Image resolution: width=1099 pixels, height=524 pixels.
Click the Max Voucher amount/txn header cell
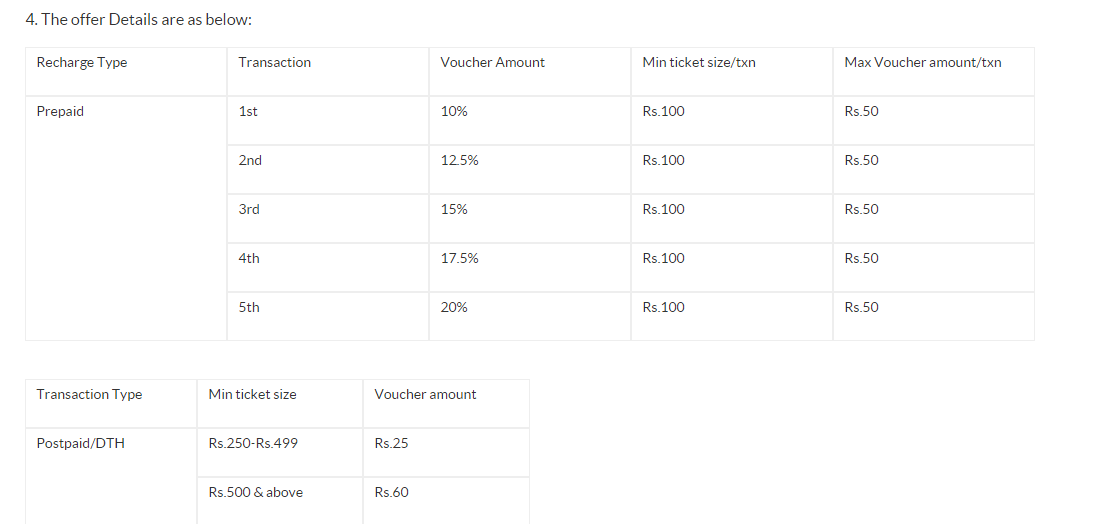[x=922, y=63]
